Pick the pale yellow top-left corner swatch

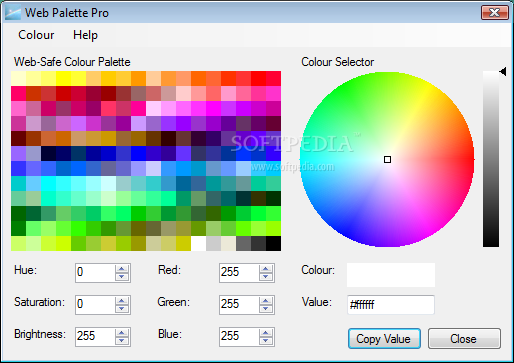click(18, 78)
